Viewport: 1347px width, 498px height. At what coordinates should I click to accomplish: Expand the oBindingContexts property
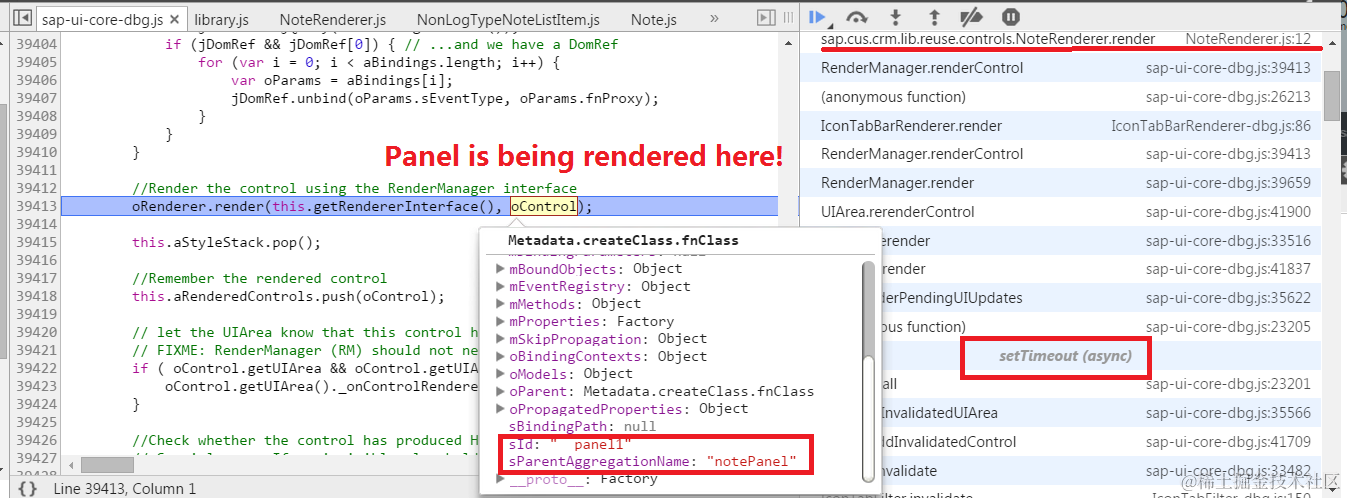pos(501,357)
